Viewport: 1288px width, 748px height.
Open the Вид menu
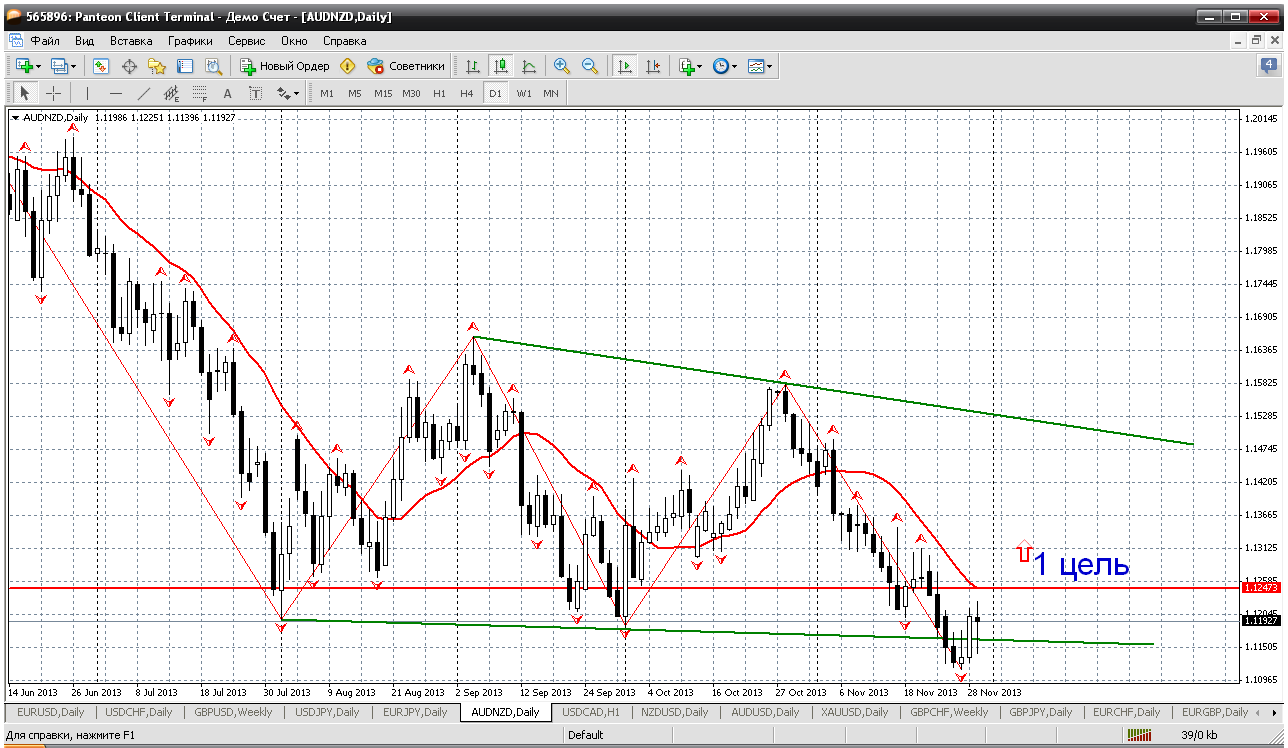84,41
